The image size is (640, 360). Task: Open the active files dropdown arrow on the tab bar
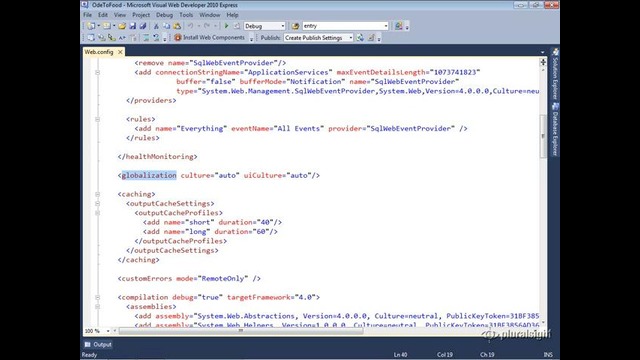(x=542, y=52)
